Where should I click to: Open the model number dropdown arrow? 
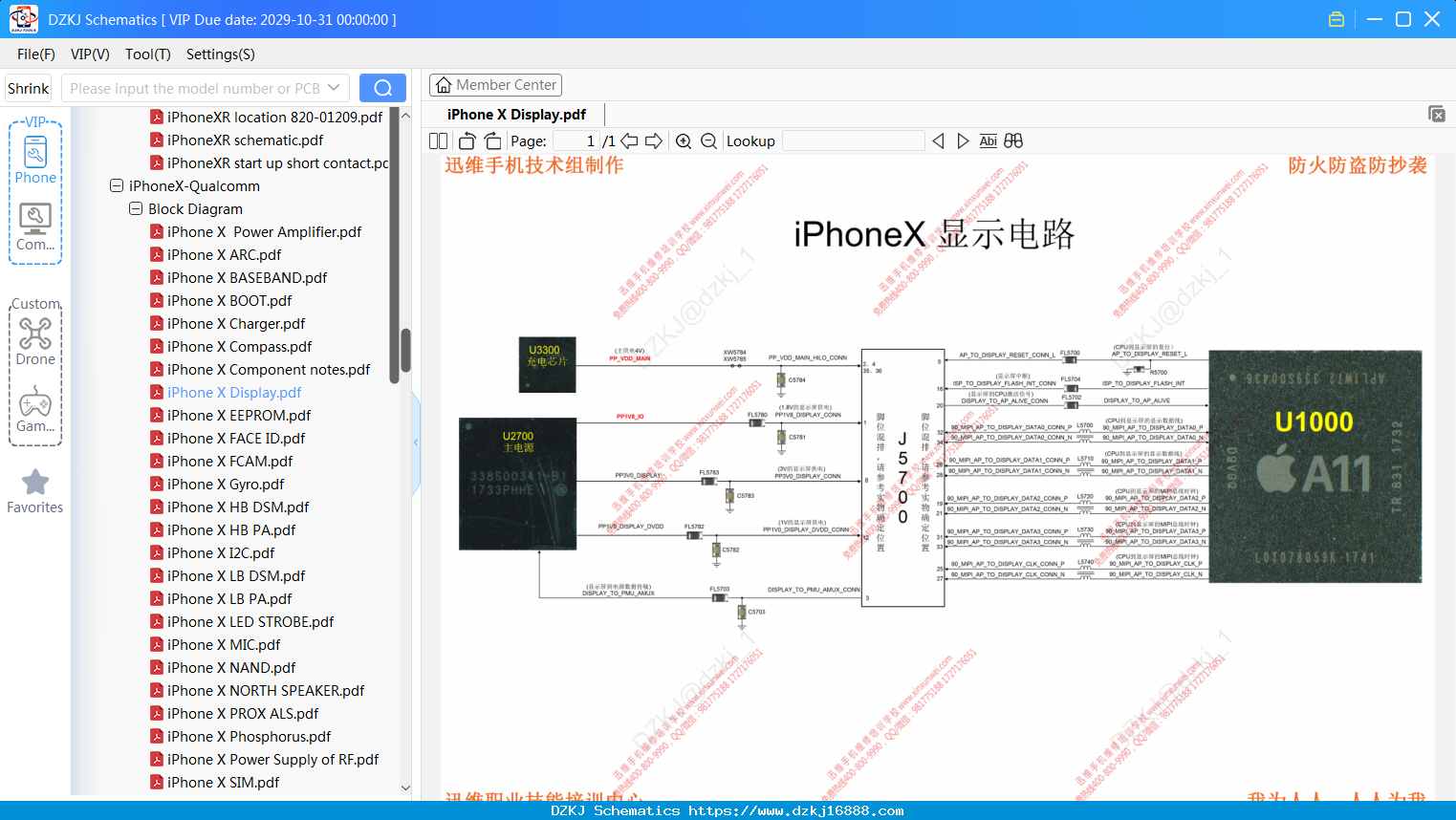click(334, 88)
